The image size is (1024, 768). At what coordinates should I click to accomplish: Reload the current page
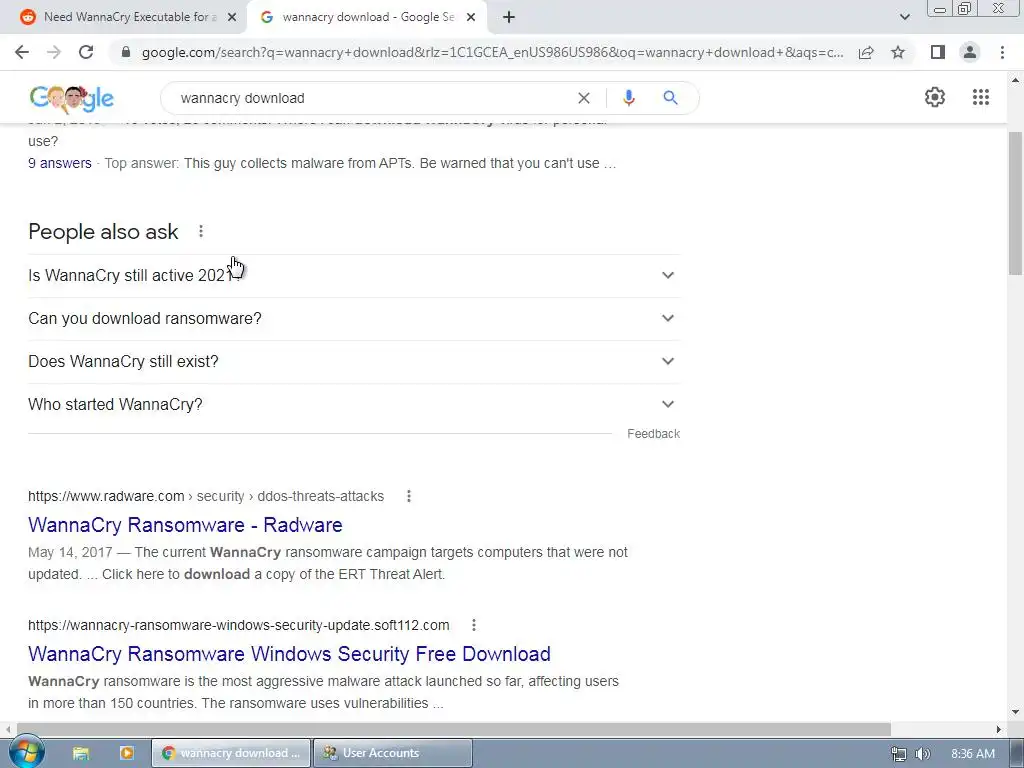pyautogui.click(x=86, y=52)
